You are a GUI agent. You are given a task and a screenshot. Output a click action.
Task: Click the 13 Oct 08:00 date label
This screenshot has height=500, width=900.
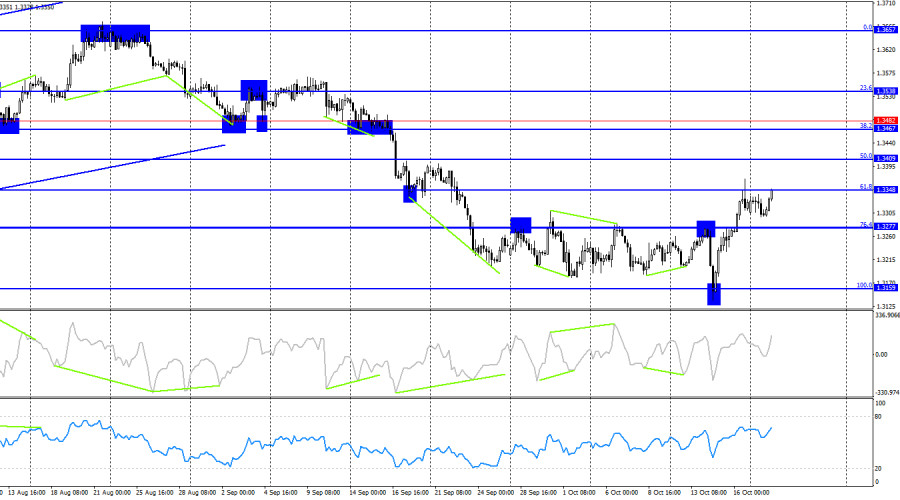click(708, 493)
